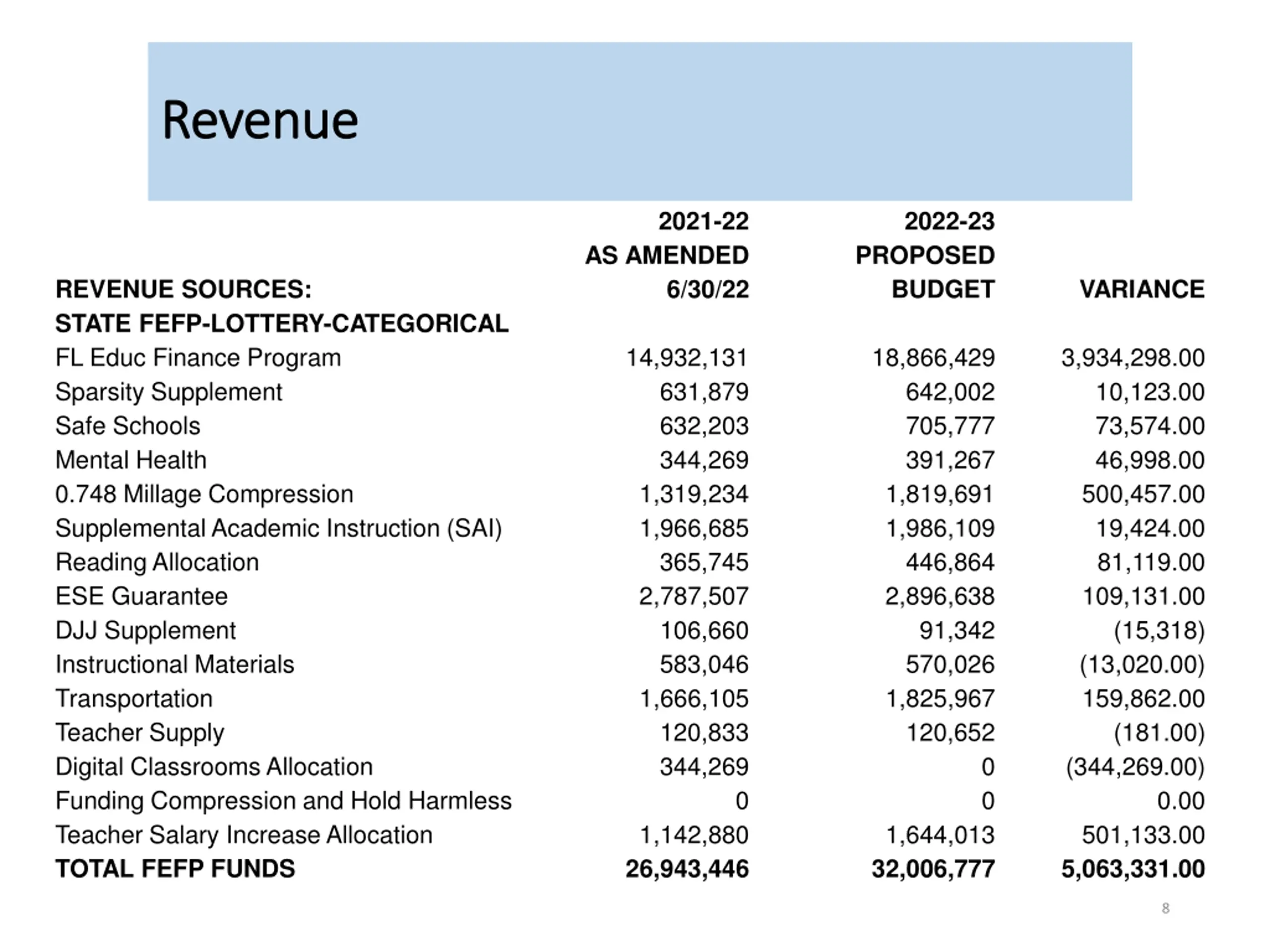This screenshot has width=1270, height=952.
Task: Click value 705,777
Action: pos(950,426)
